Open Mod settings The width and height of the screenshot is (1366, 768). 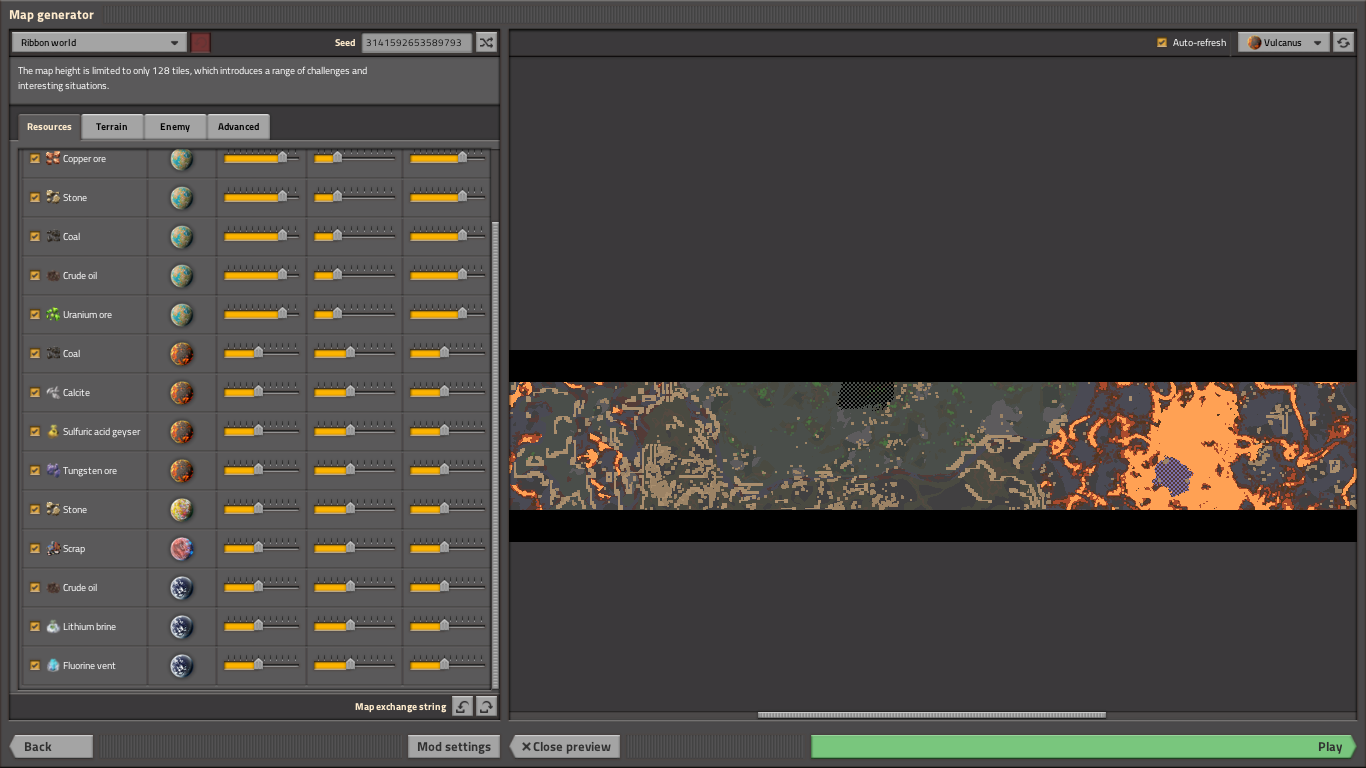(x=453, y=747)
